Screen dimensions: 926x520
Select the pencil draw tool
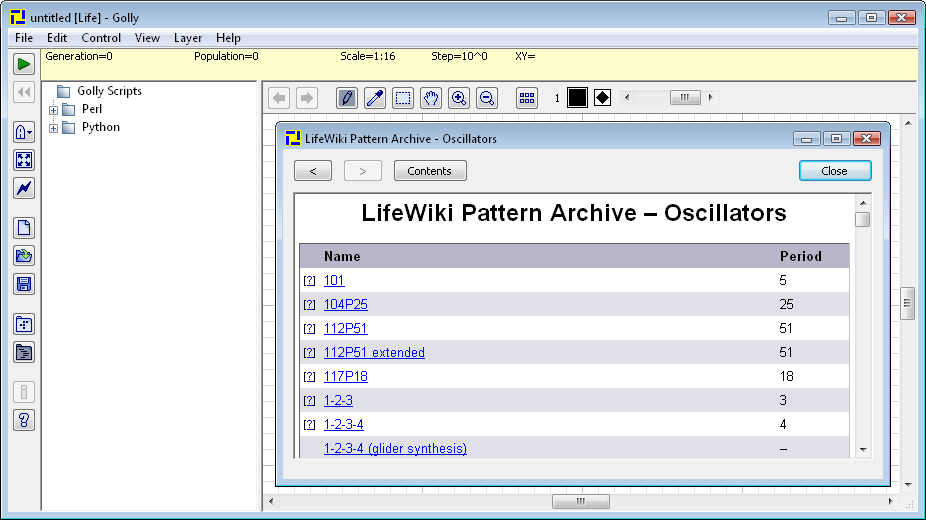click(x=347, y=98)
